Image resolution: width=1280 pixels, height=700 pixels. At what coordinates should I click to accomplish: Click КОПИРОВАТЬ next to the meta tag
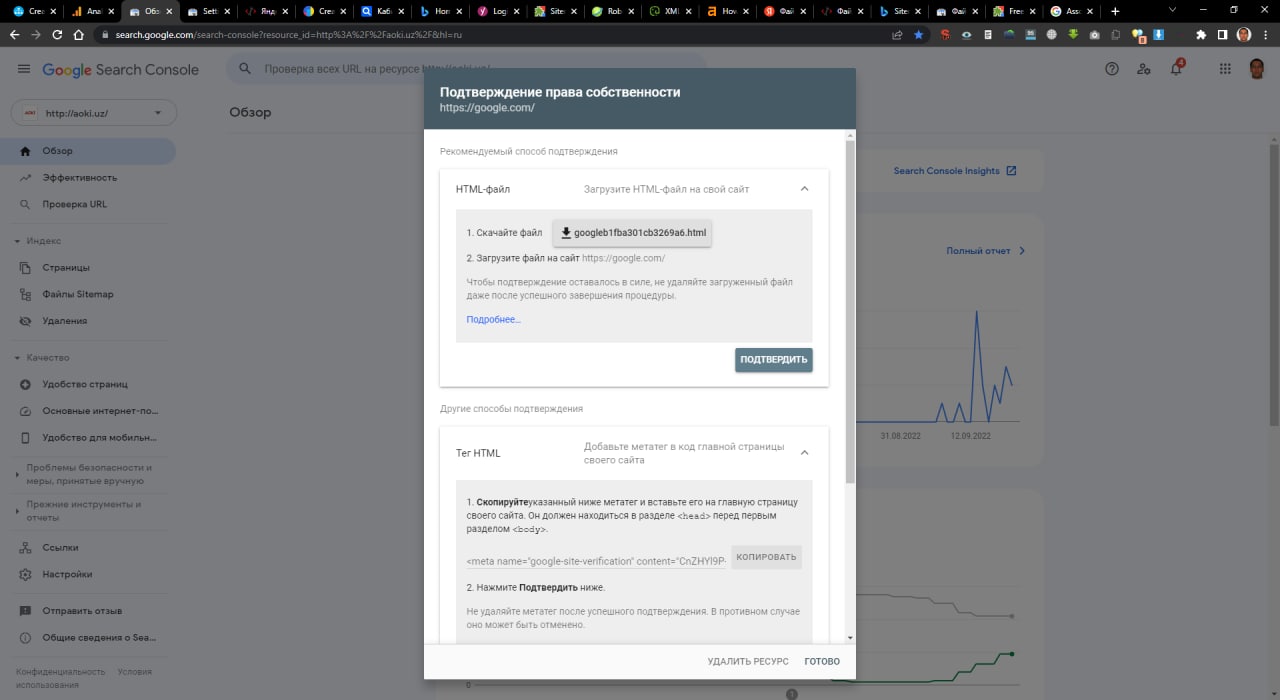766,557
